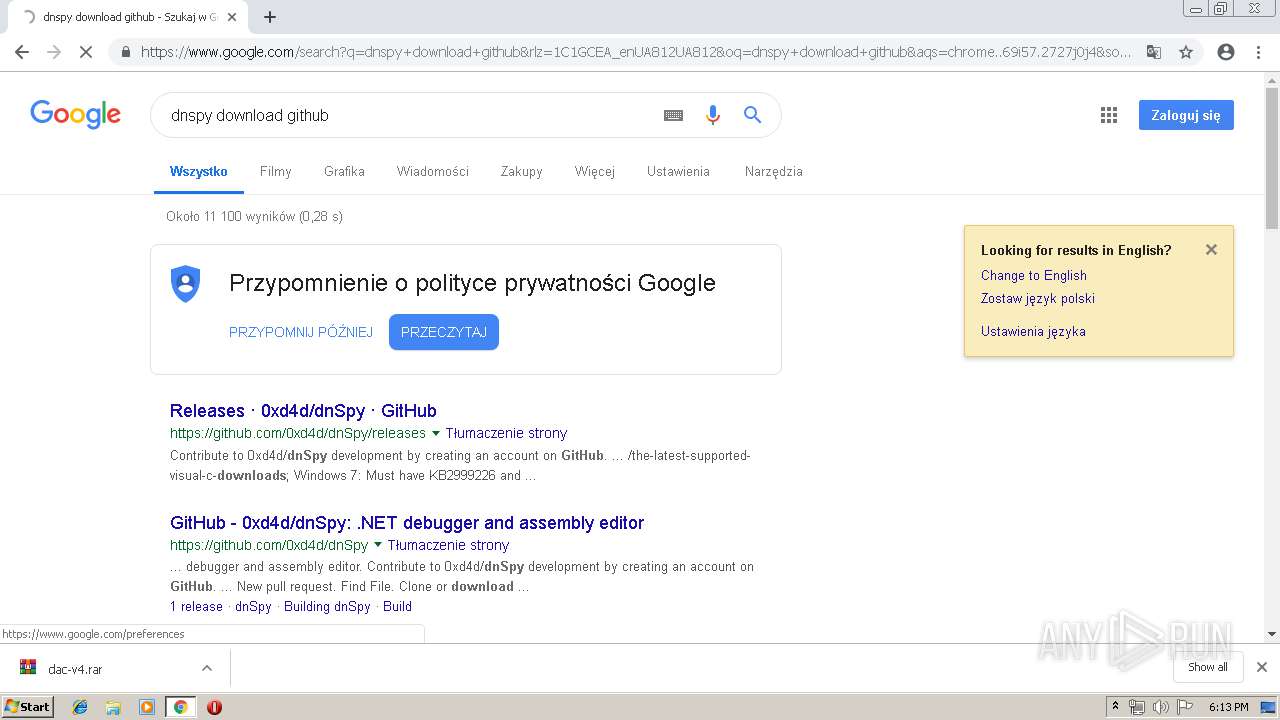Choose PRZYPOMNIJ PÓŹNIEJ on privacy reminder
Viewport: 1280px width, 720px height.
tap(301, 332)
